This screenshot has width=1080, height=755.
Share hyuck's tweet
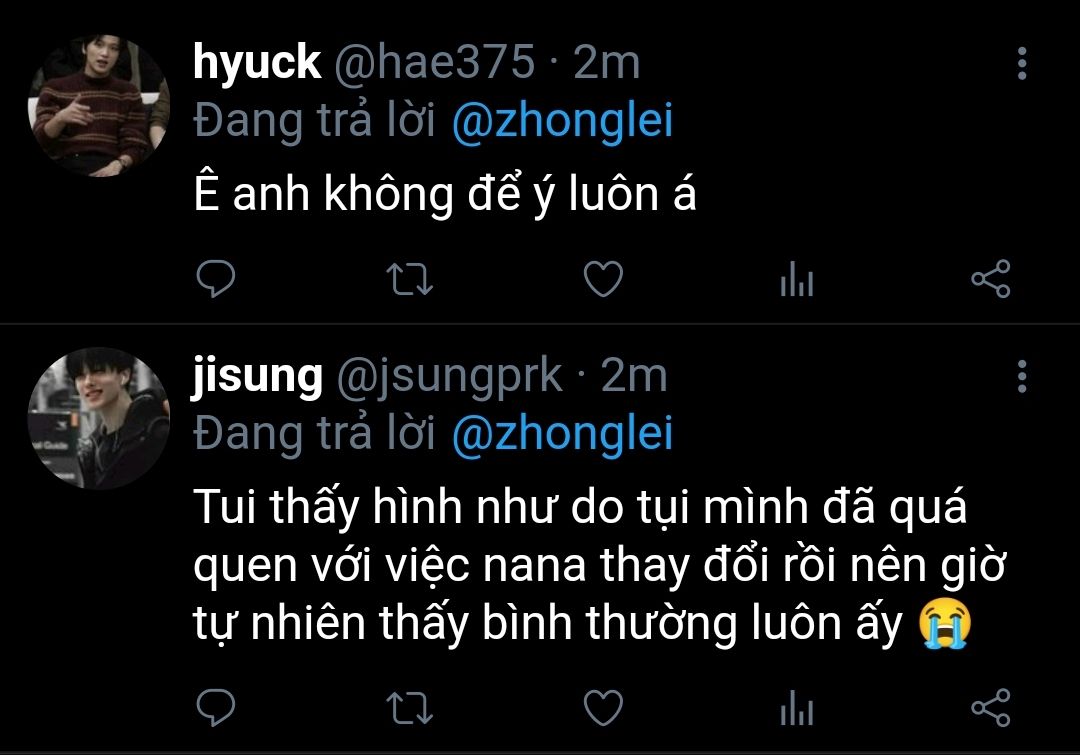click(990, 278)
